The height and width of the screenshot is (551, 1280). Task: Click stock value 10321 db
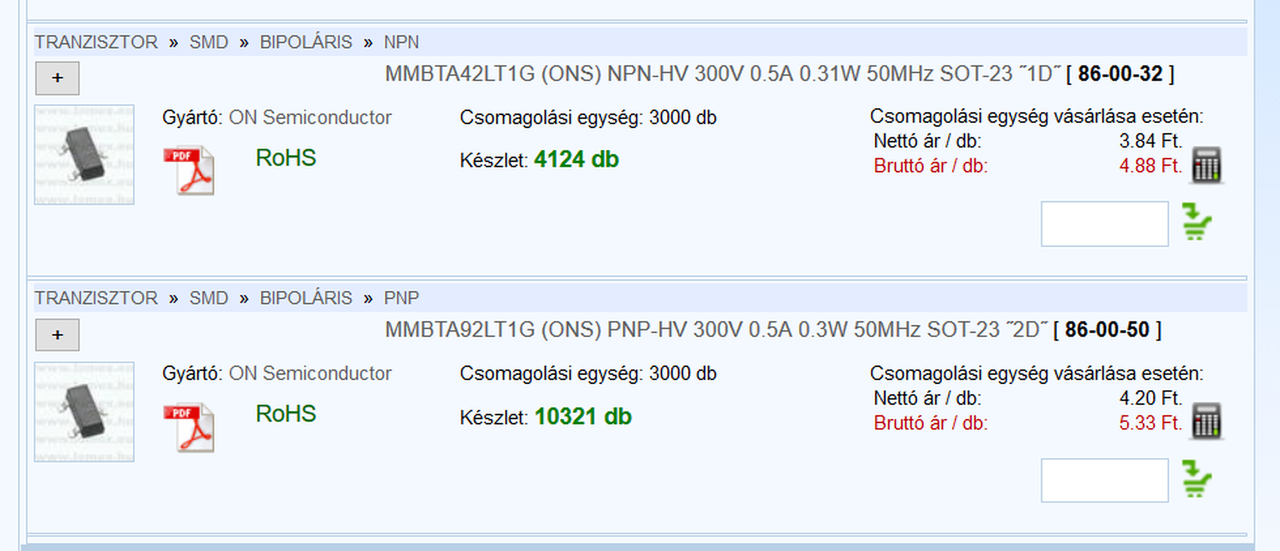tap(583, 416)
